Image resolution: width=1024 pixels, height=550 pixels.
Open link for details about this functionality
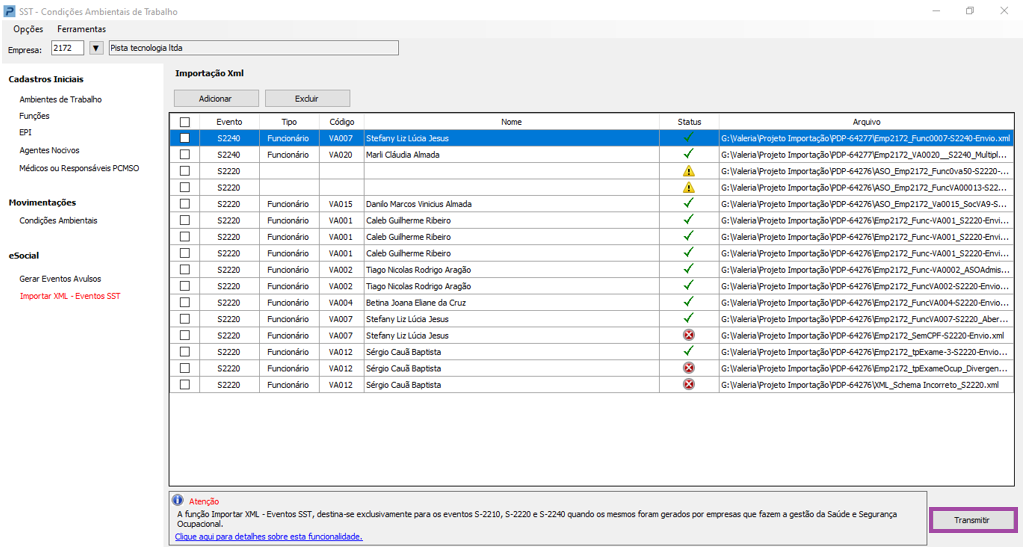pyautogui.click(x=268, y=536)
